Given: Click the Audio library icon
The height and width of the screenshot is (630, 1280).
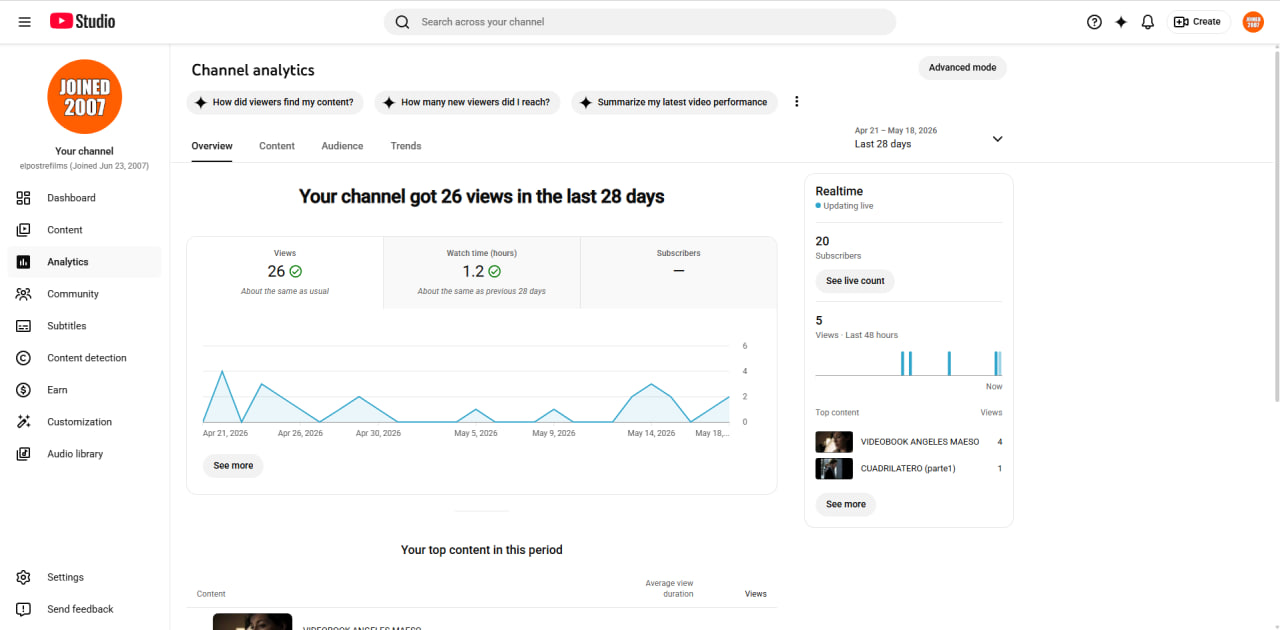Looking at the screenshot, I should click(x=24, y=454).
